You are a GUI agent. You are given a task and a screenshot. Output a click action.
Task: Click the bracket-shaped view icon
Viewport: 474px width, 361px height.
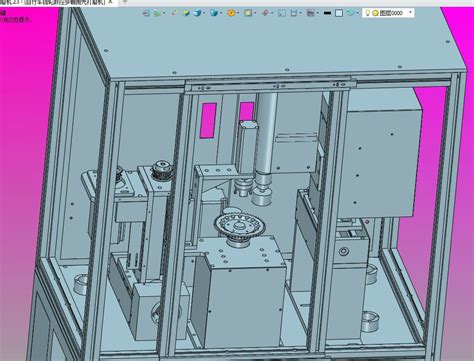(x=294, y=13)
